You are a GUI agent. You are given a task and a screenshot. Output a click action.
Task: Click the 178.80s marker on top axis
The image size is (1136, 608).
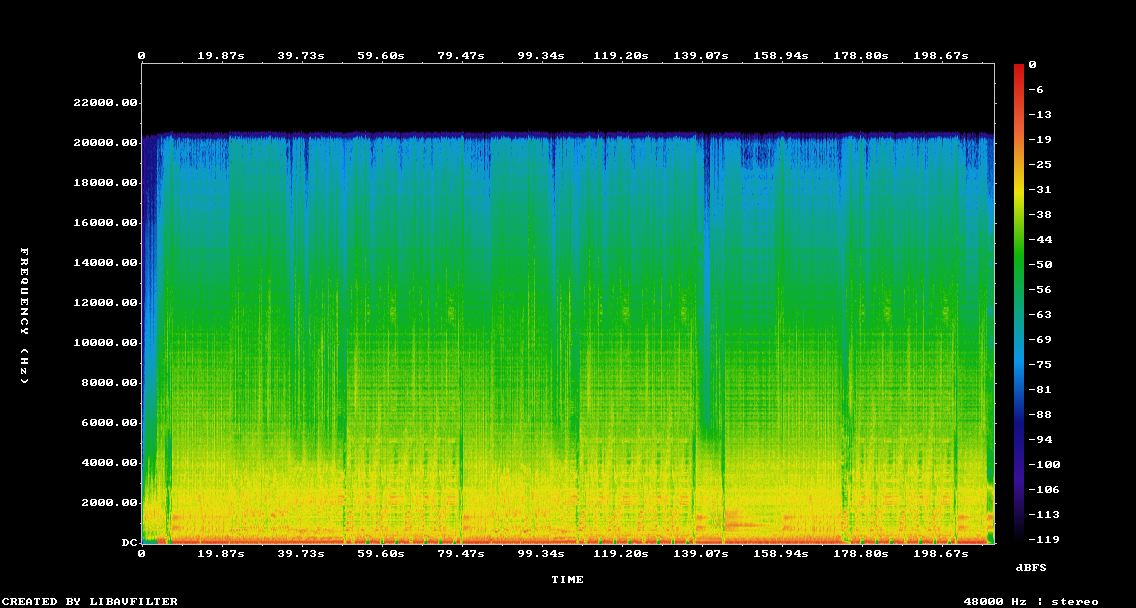[x=861, y=56]
